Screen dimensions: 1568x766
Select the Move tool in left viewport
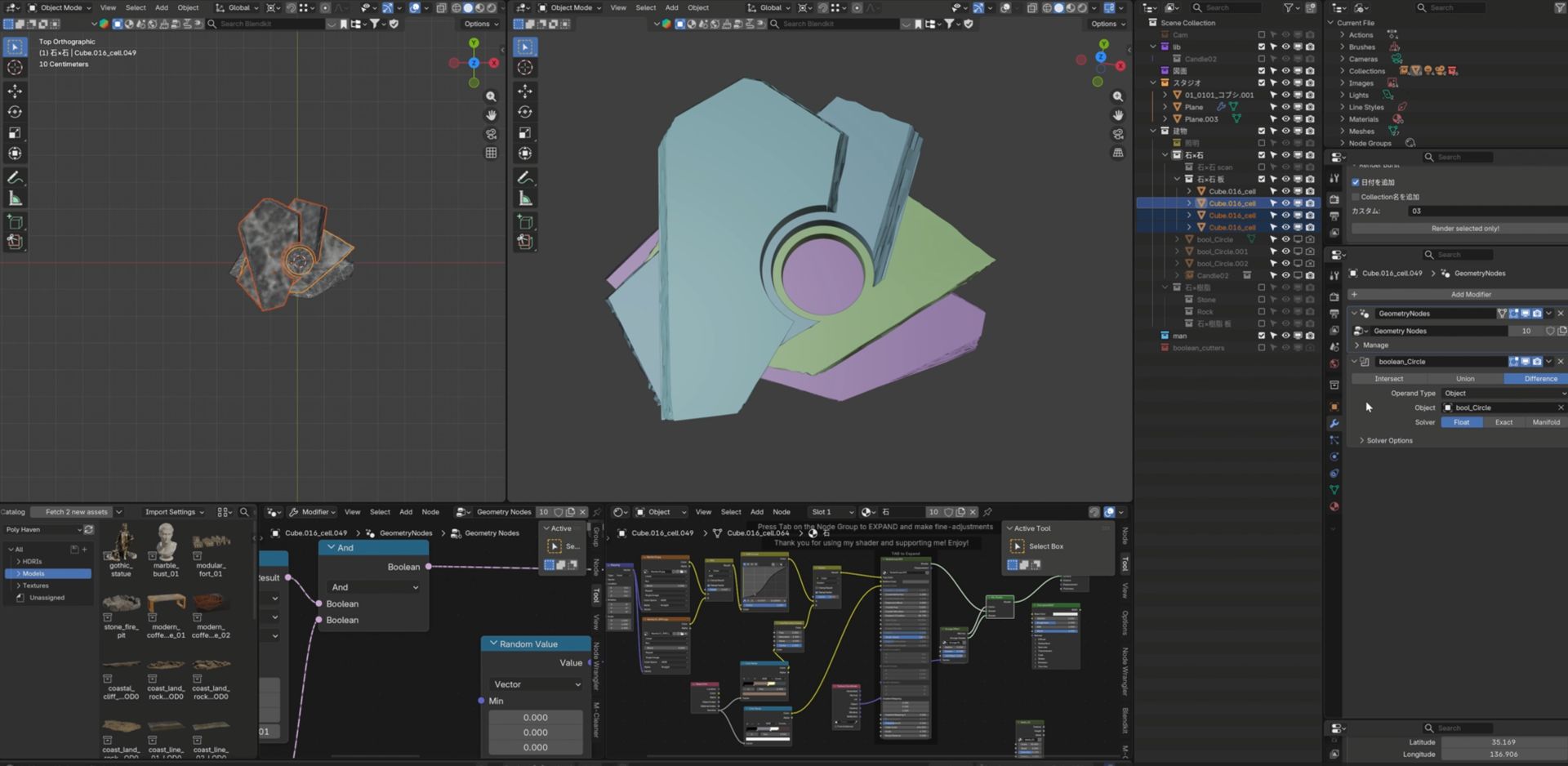pos(15,91)
